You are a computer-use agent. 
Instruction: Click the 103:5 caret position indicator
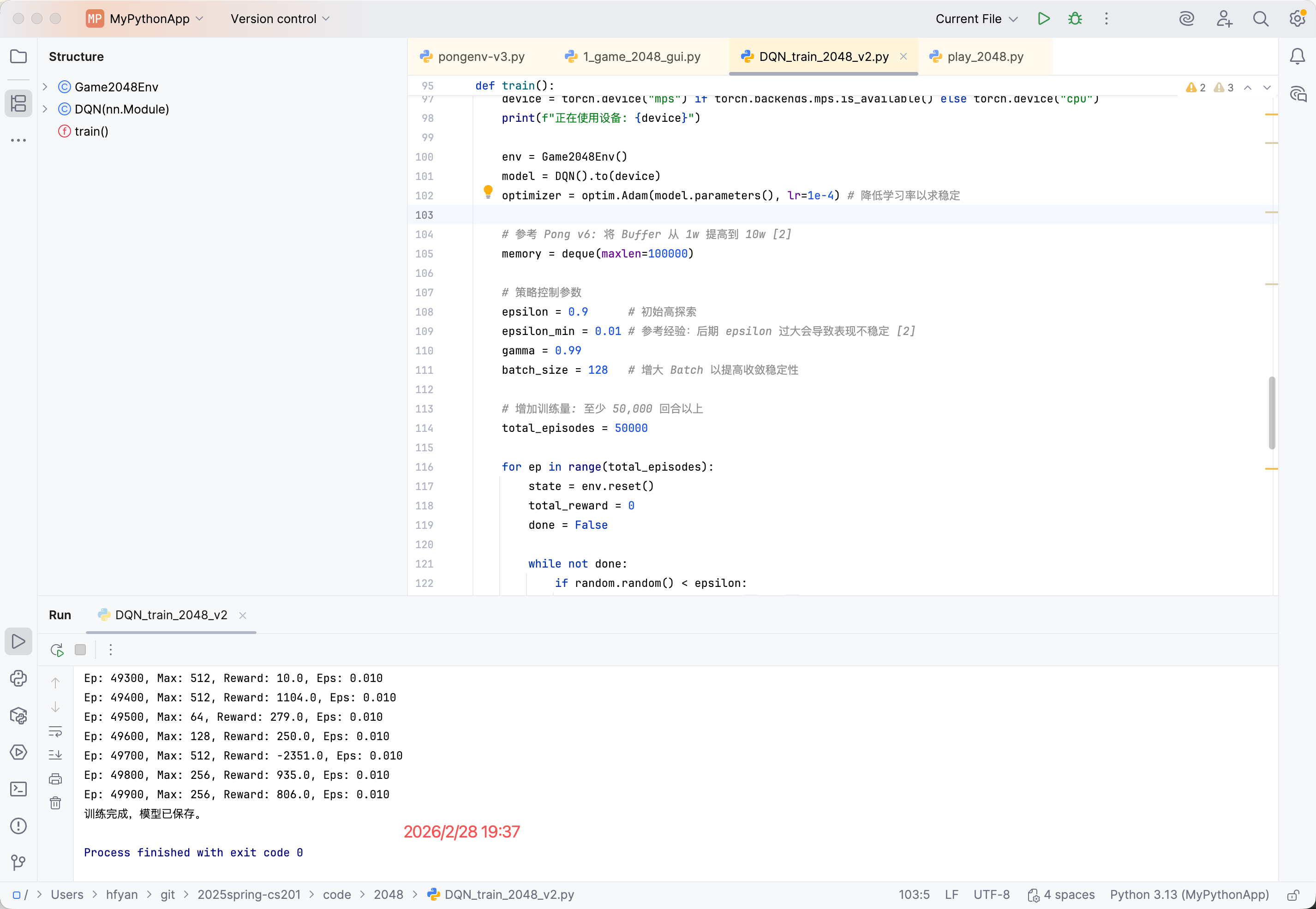[x=914, y=895]
